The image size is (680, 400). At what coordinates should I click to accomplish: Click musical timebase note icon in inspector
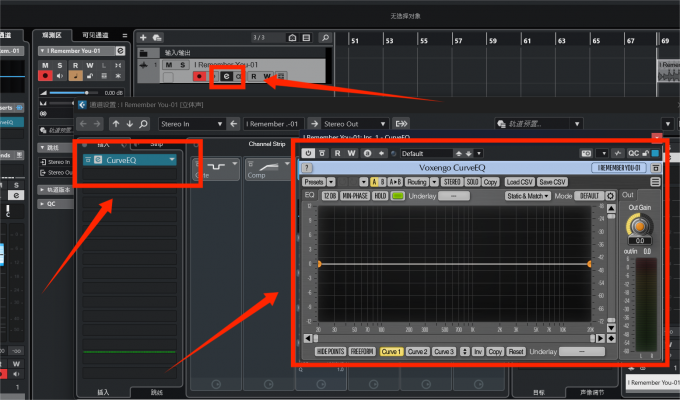click(75, 76)
